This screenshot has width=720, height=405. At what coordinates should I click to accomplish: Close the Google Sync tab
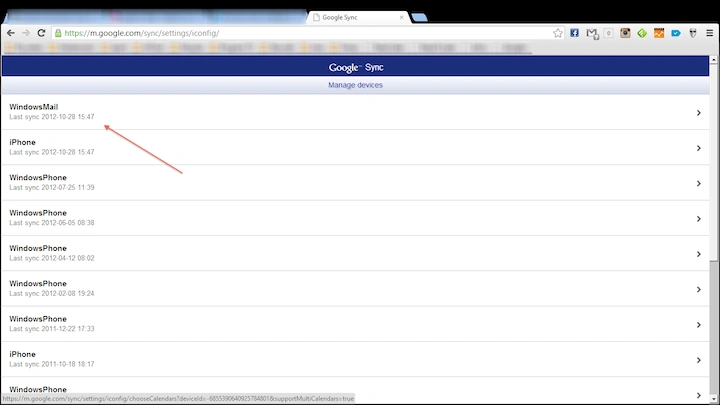point(401,17)
